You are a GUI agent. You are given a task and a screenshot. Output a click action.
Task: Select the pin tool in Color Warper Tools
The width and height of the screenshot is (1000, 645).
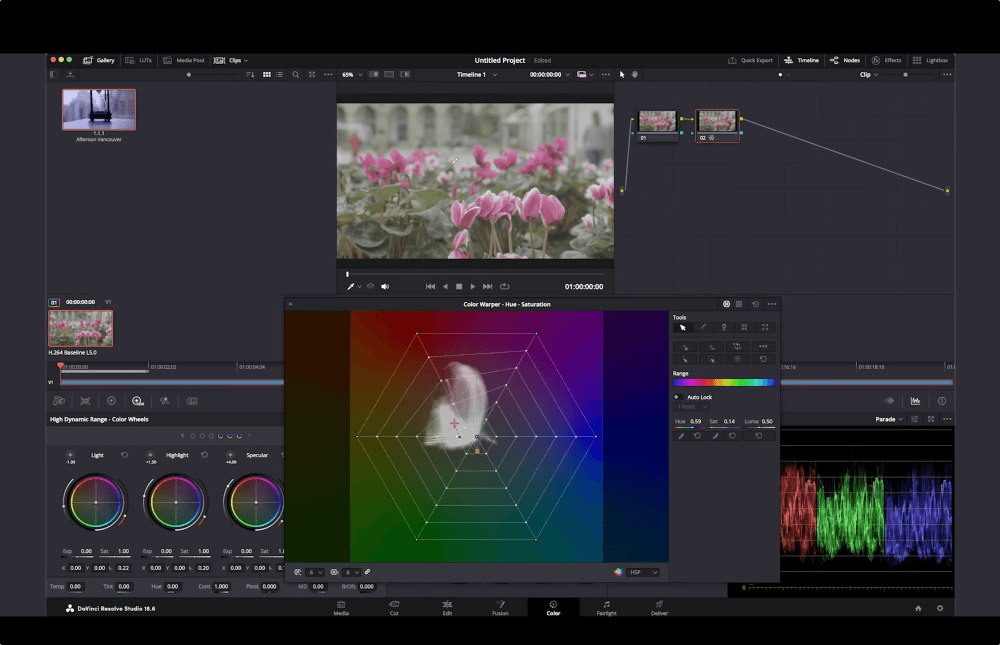(724, 327)
